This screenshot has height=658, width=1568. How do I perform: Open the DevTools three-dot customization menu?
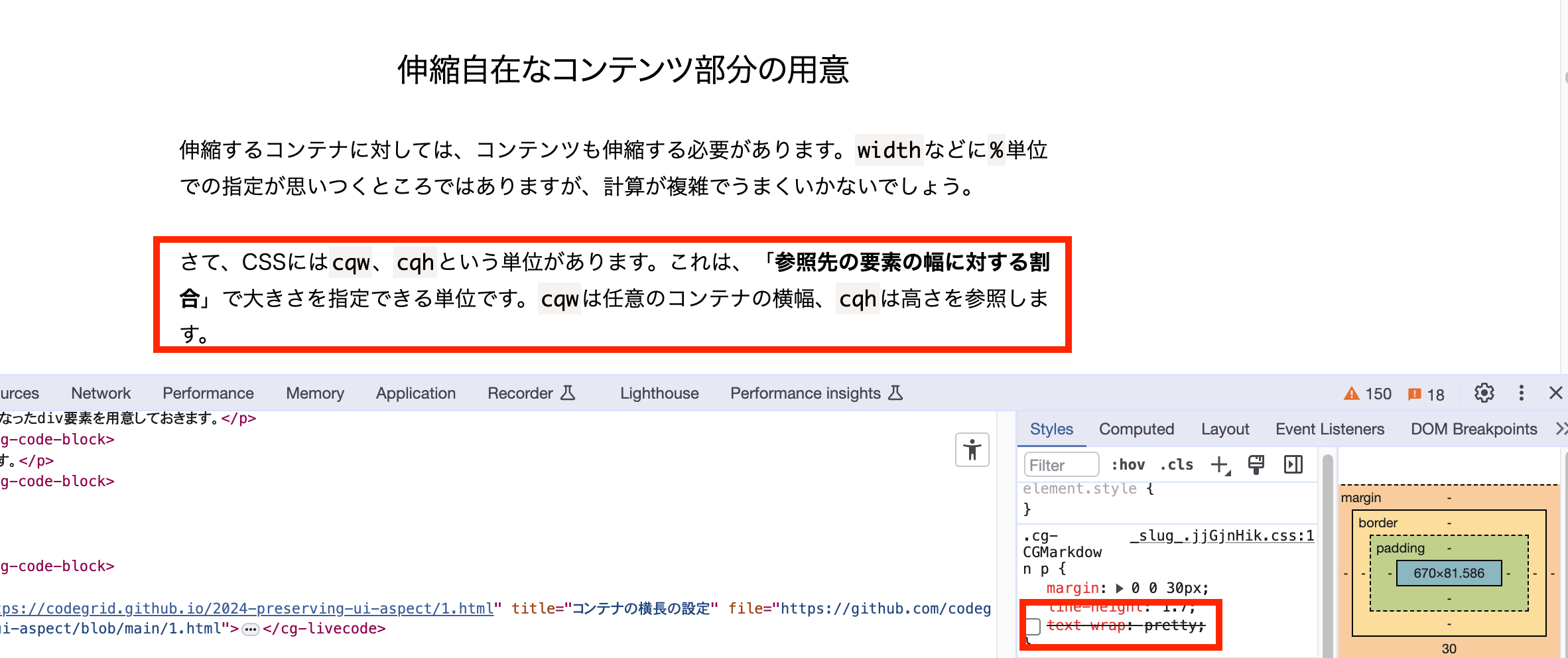point(1521,393)
